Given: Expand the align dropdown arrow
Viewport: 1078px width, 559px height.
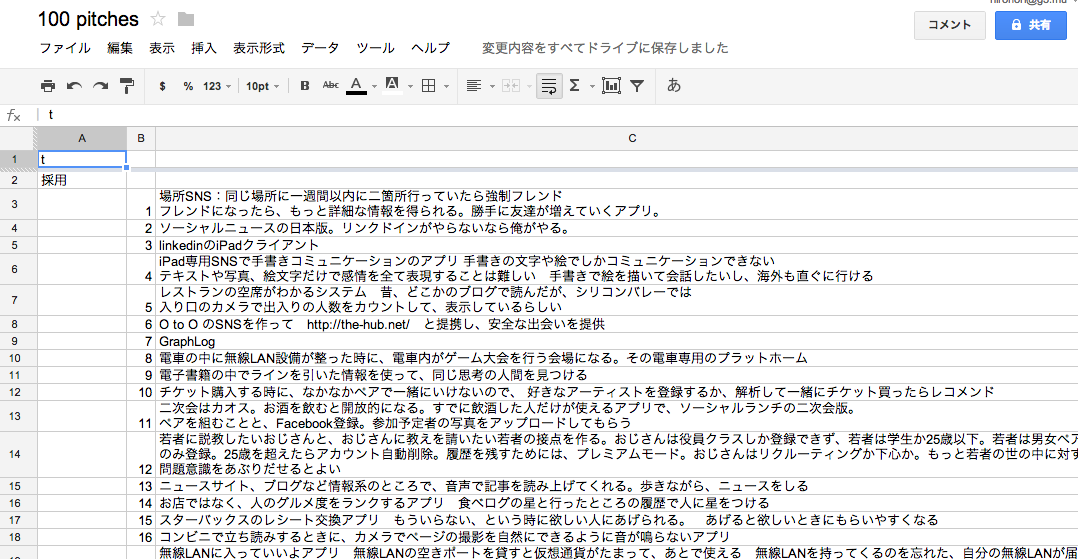Looking at the screenshot, I should click(492, 87).
